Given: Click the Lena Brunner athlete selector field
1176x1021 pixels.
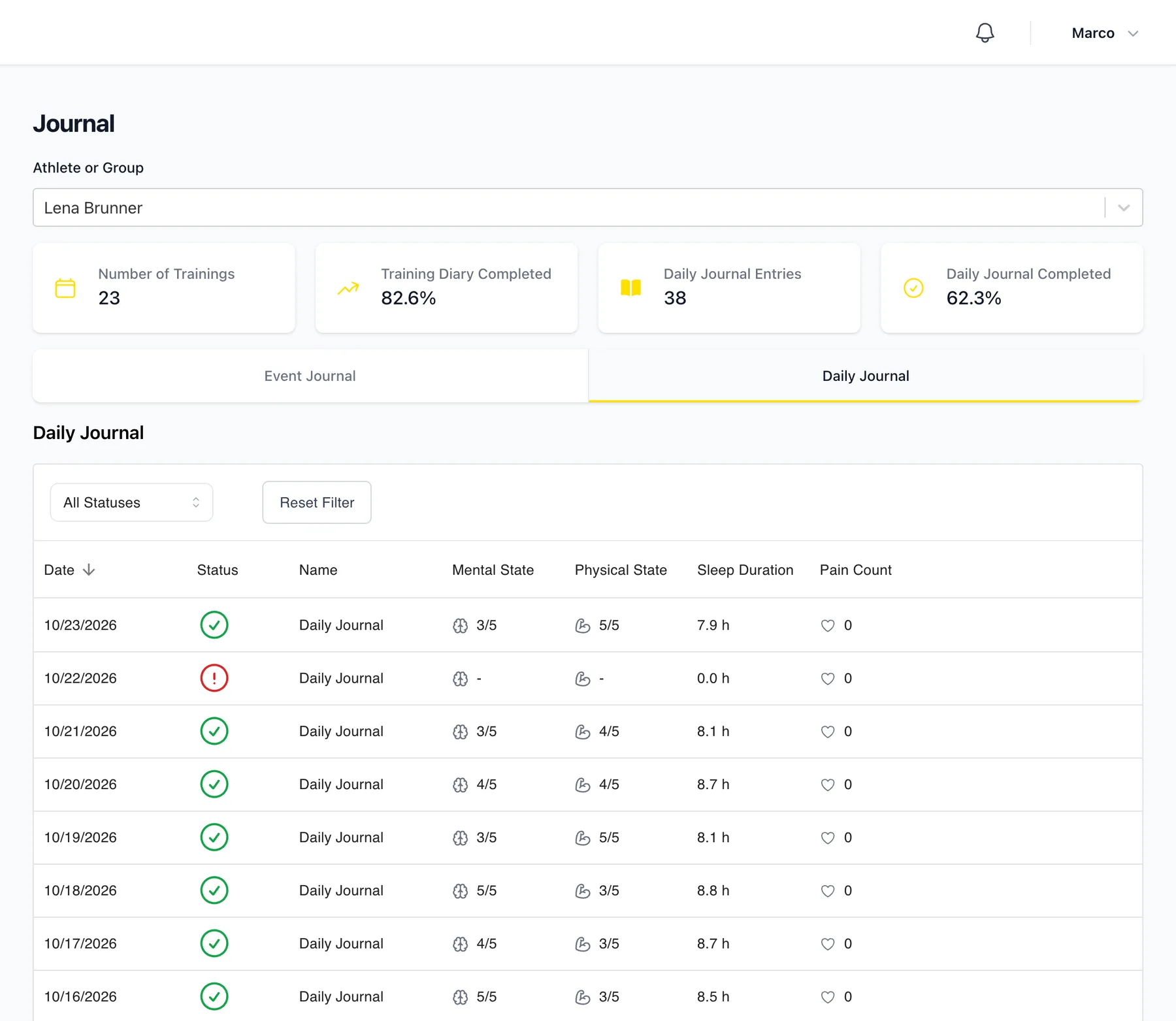Looking at the screenshot, I should pyautogui.click(x=587, y=208).
